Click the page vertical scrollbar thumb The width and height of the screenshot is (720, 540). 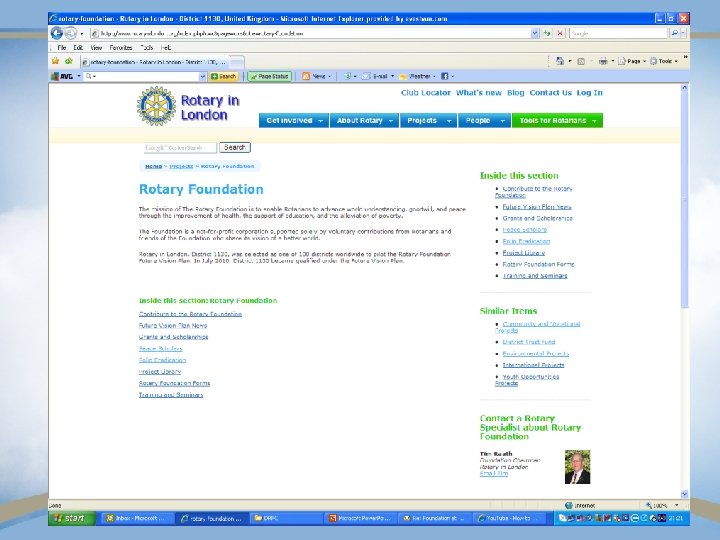[684, 202]
